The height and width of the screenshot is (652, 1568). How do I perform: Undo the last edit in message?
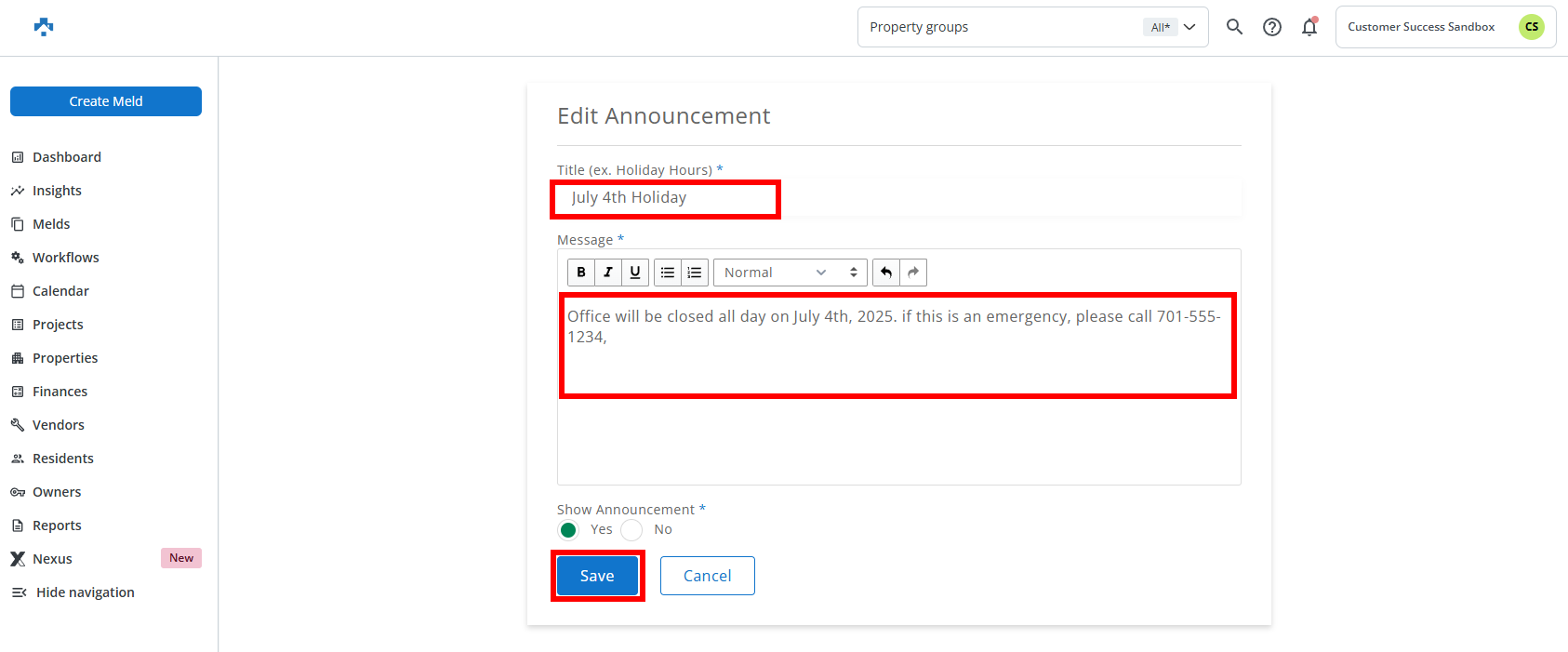tap(886, 273)
